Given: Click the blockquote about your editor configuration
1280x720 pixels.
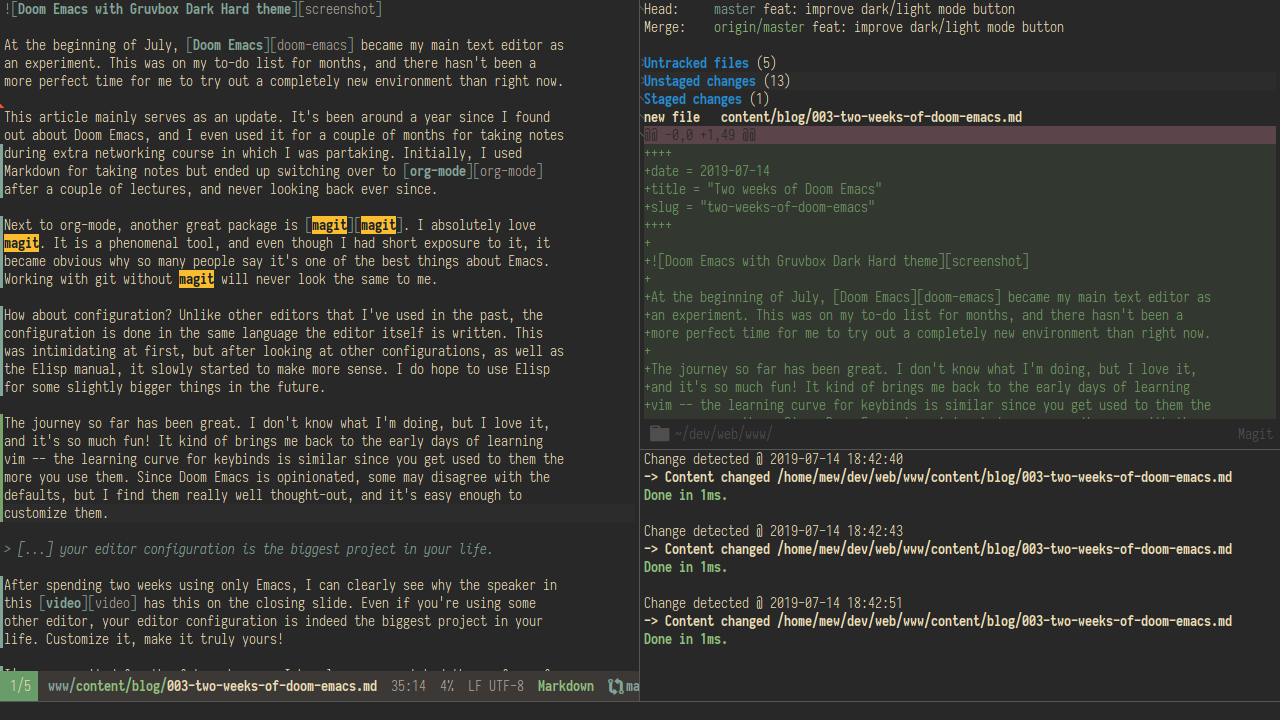Looking at the screenshot, I should (248, 549).
